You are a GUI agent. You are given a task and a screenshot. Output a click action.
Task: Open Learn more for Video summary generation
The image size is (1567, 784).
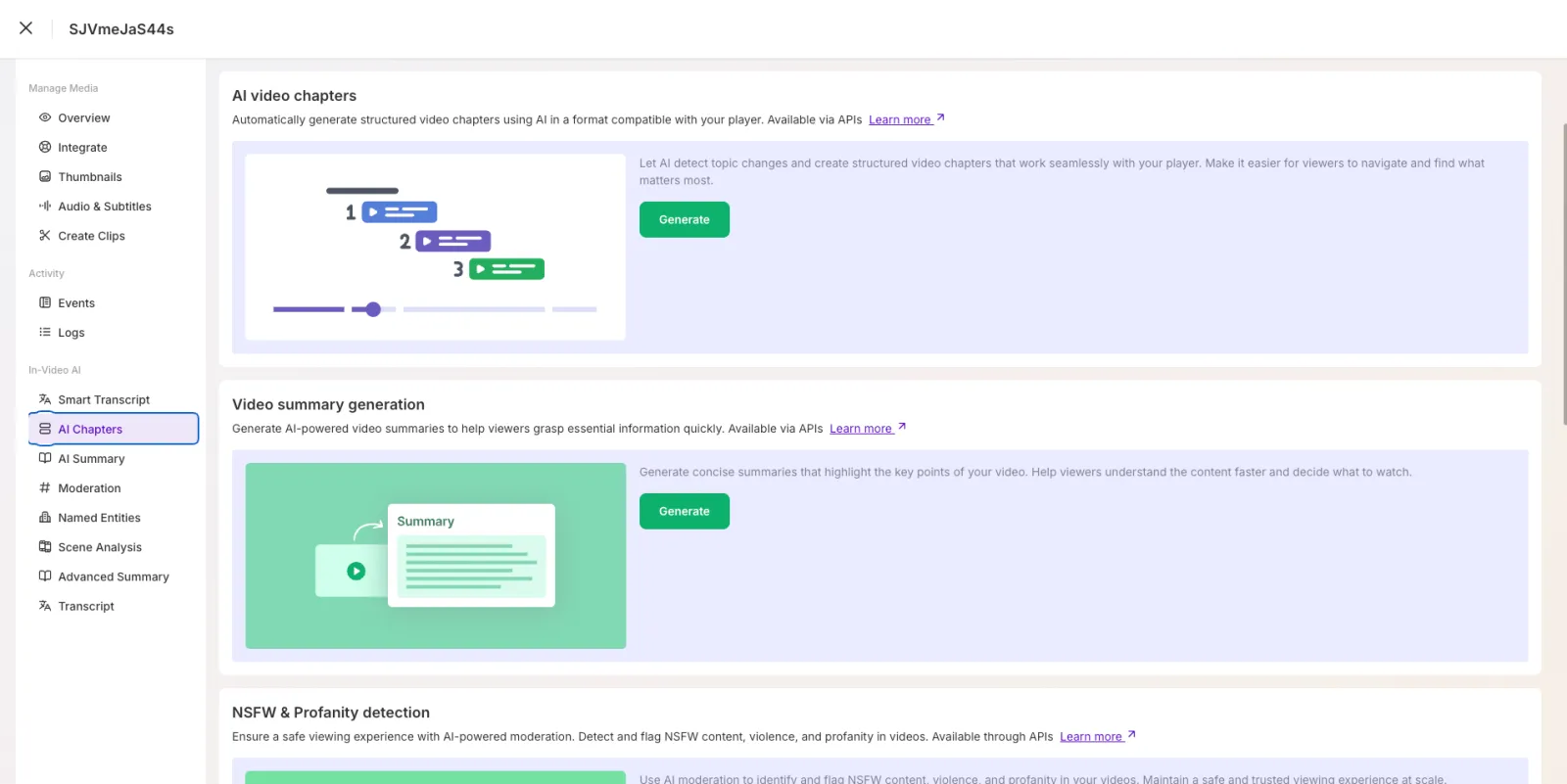coord(867,428)
